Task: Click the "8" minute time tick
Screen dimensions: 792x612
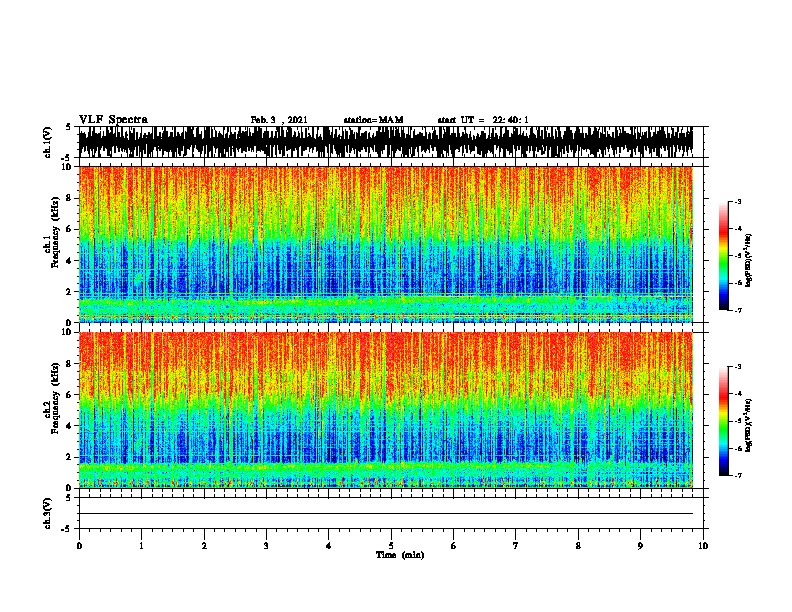Action: (578, 546)
